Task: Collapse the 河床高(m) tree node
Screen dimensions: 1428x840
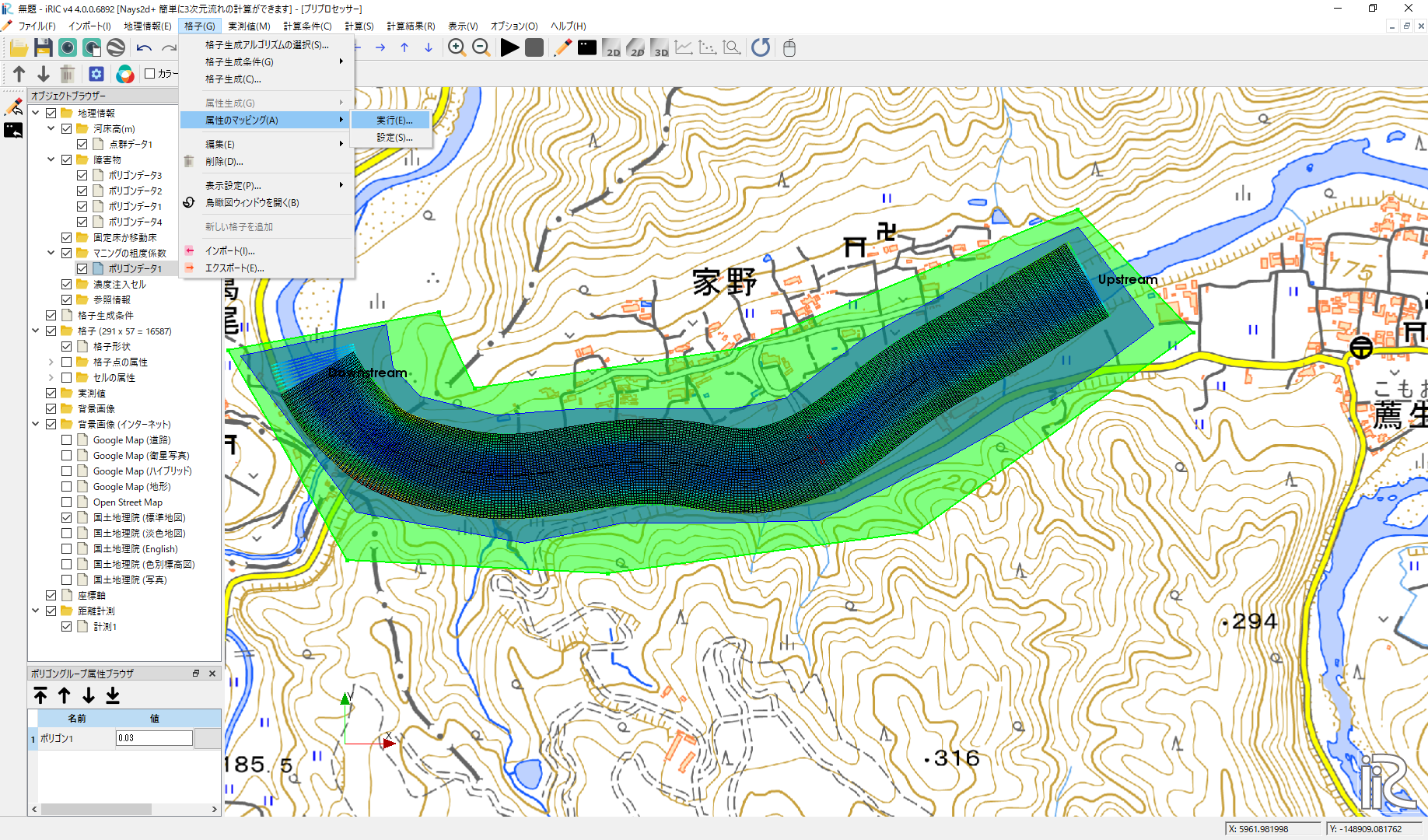Action: pos(51,128)
